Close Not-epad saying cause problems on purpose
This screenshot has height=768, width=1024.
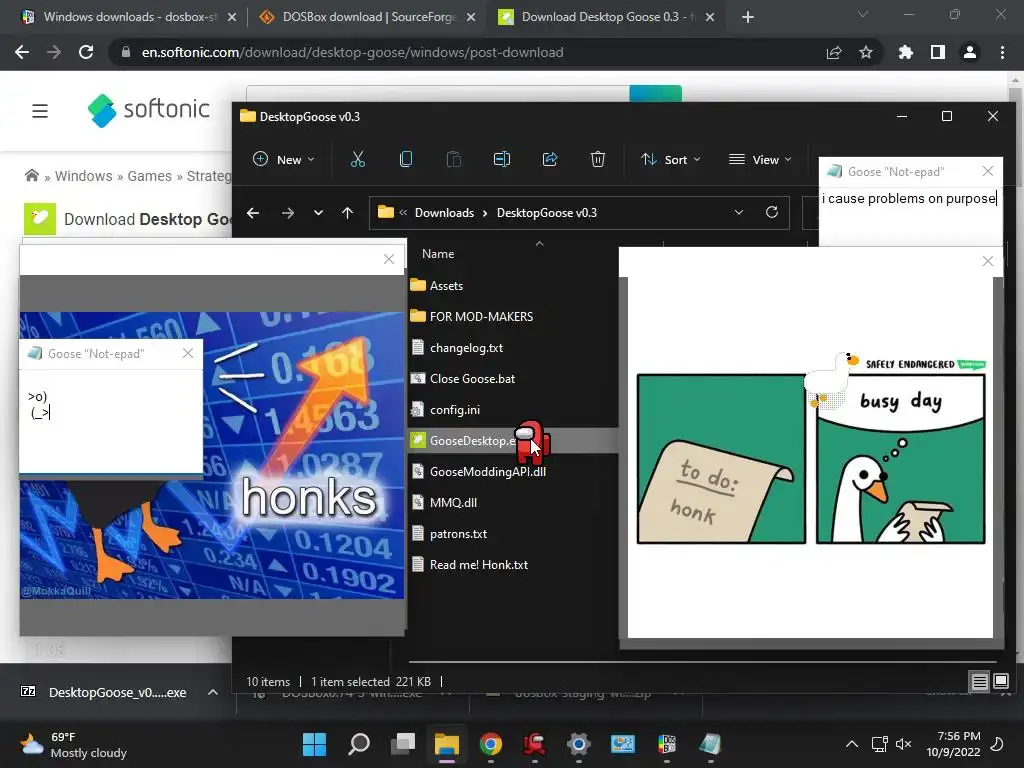(988, 171)
